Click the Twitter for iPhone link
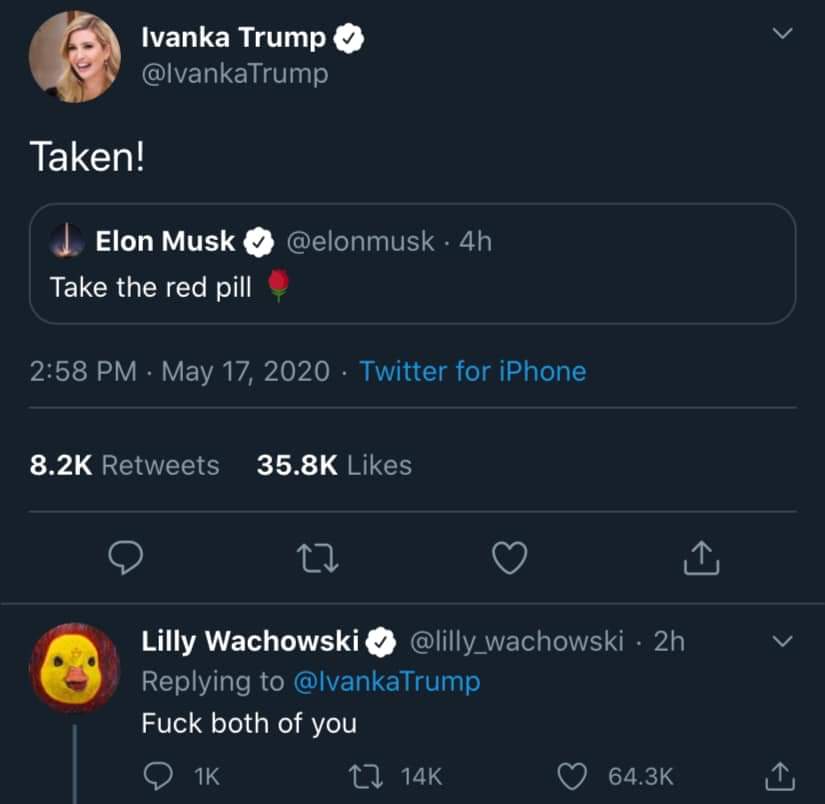 [x=472, y=372]
